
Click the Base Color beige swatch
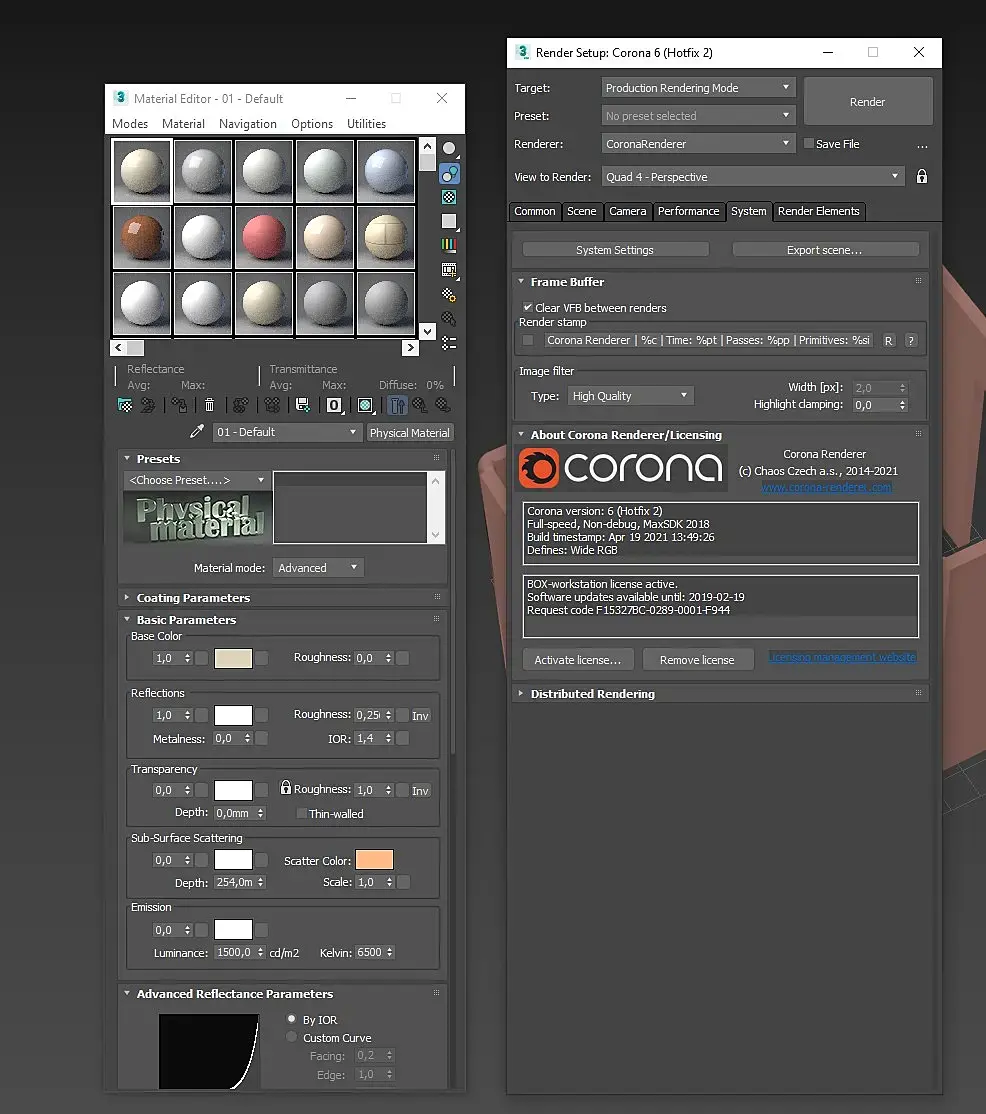(x=233, y=658)
